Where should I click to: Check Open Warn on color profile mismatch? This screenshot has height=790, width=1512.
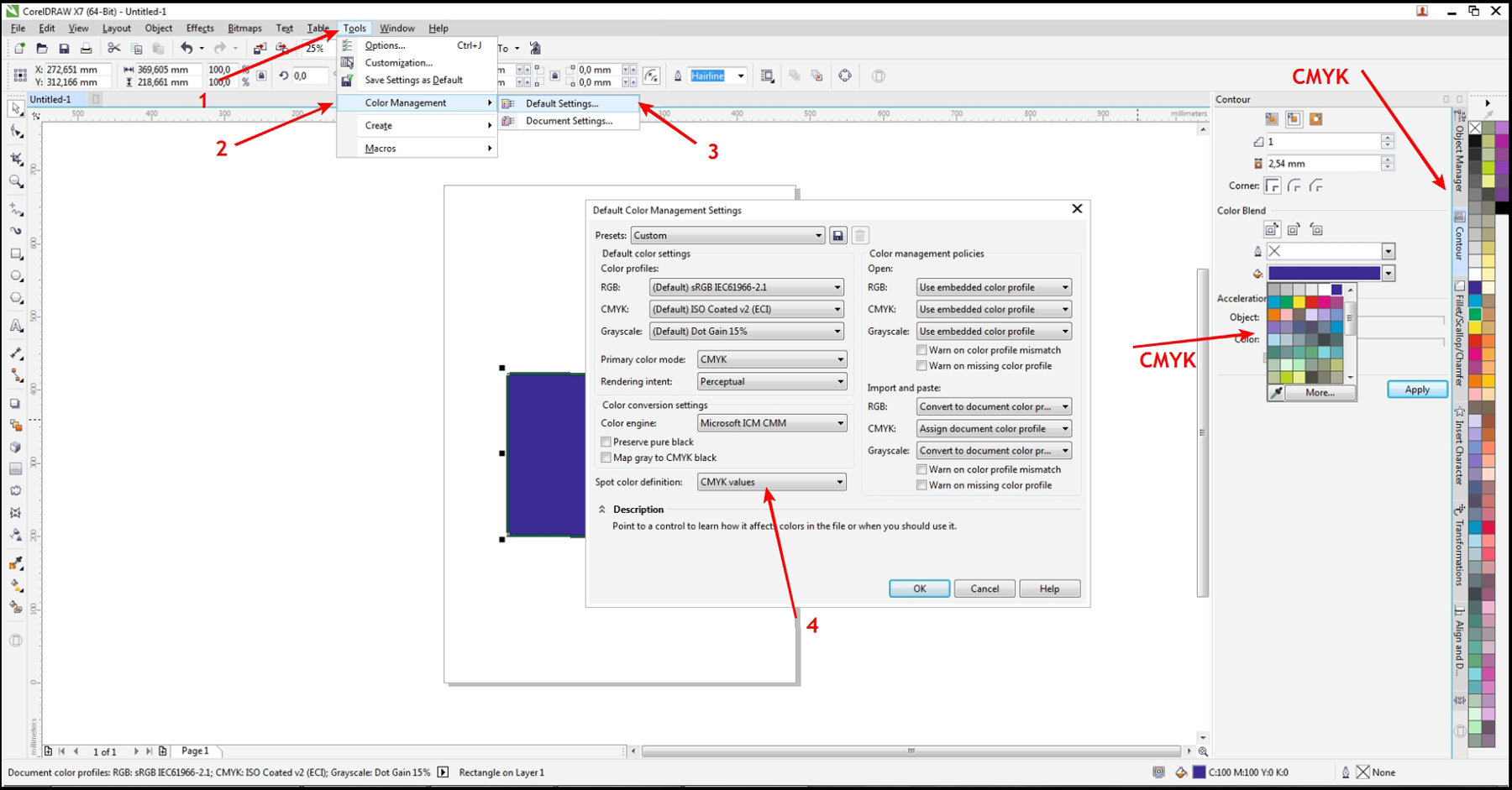921,350
